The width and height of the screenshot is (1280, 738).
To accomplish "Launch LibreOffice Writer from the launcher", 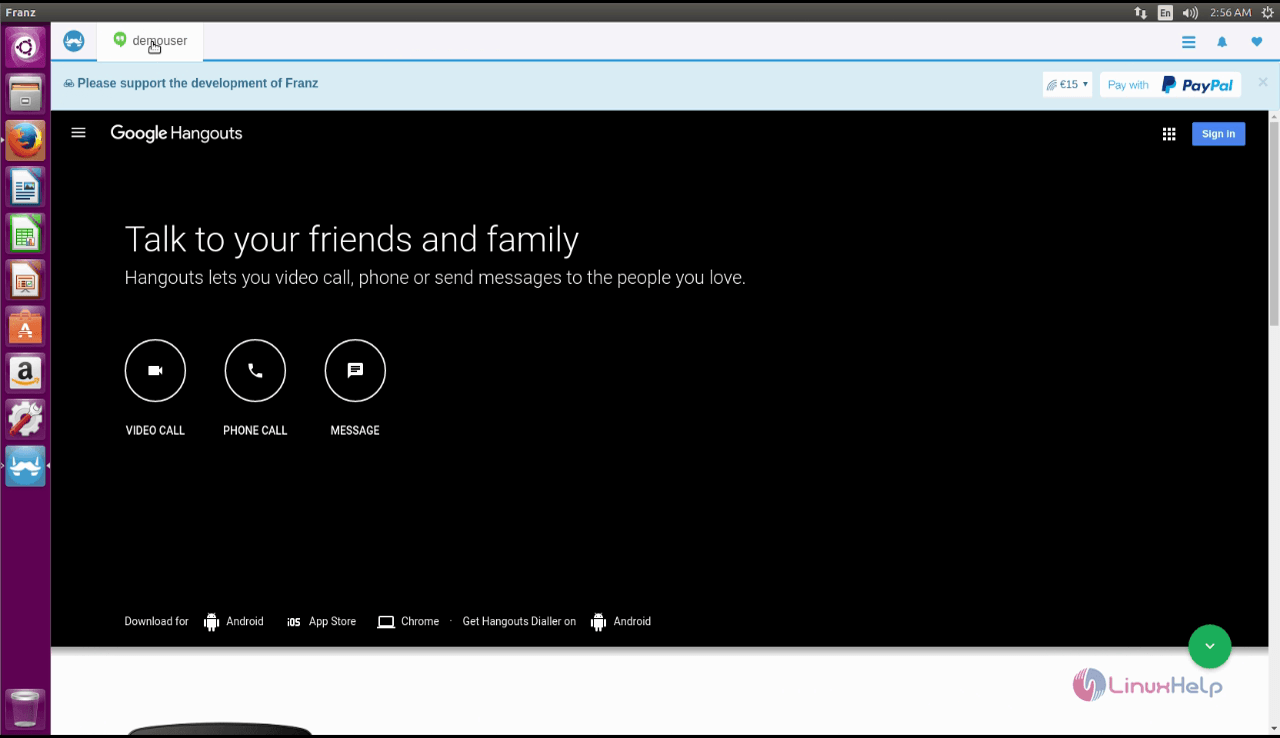I will (x=25, y=187).
